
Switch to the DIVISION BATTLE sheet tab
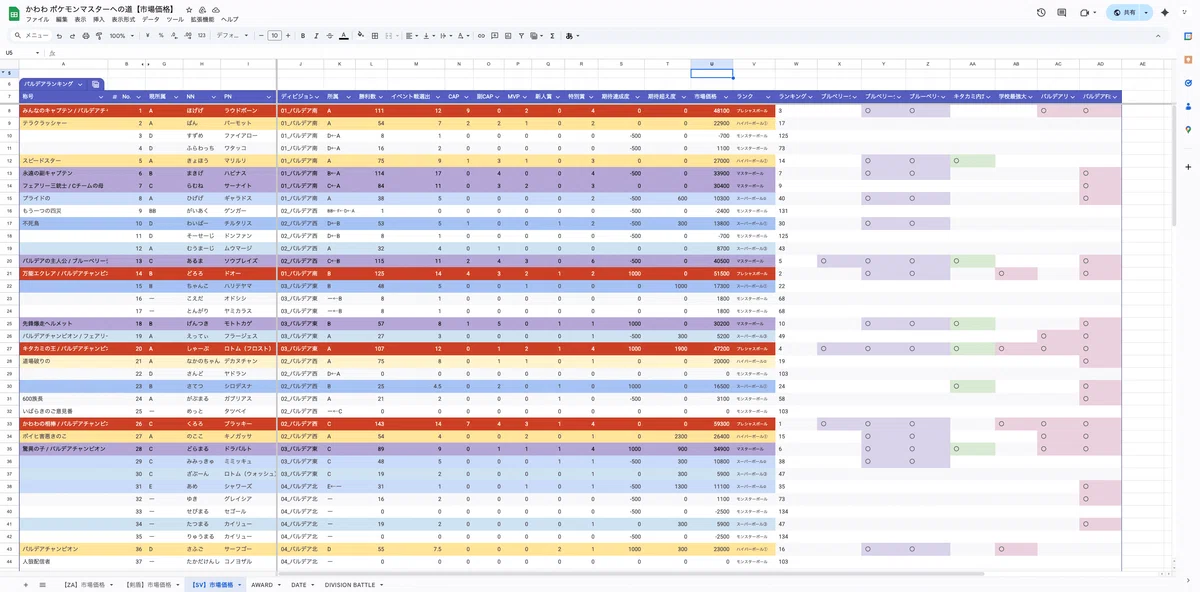(x=350, y=584)
